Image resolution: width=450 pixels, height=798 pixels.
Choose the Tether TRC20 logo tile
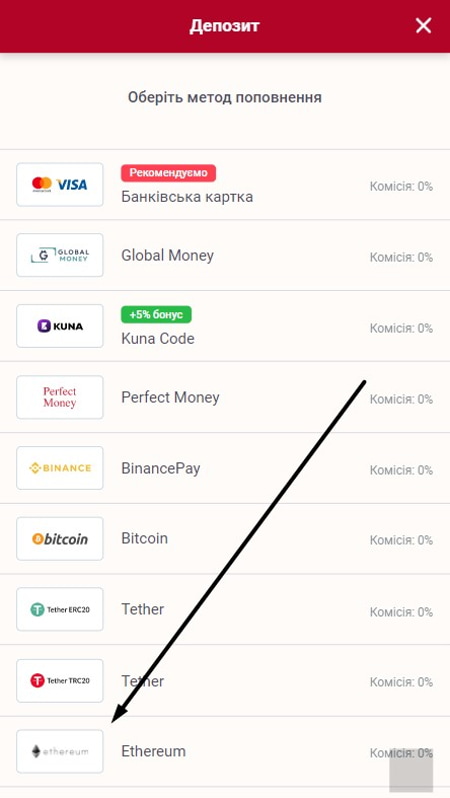60,680
